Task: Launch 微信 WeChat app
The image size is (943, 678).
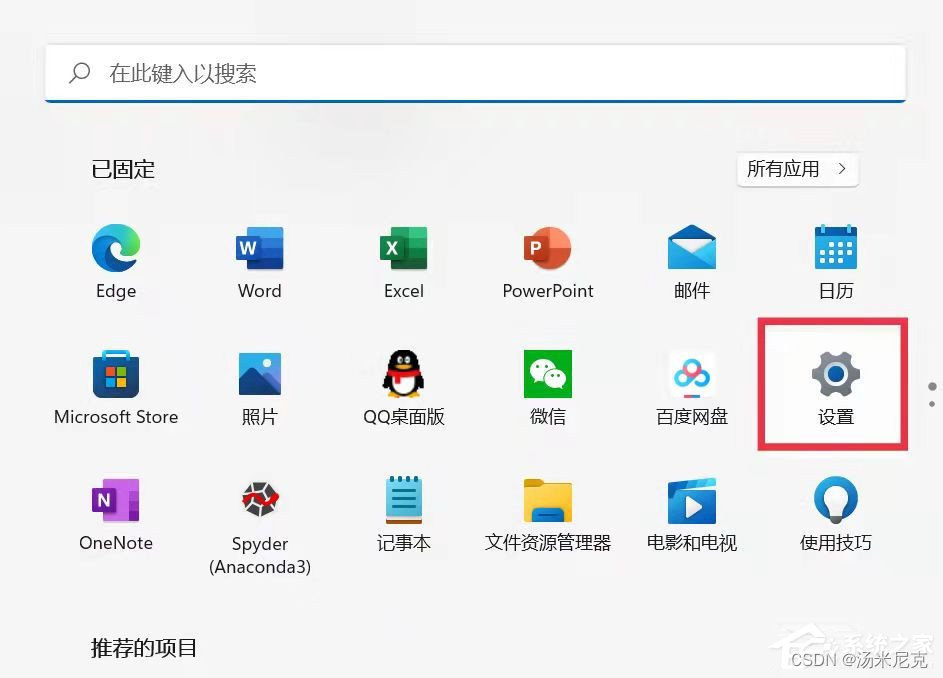Action: (547, 374)
